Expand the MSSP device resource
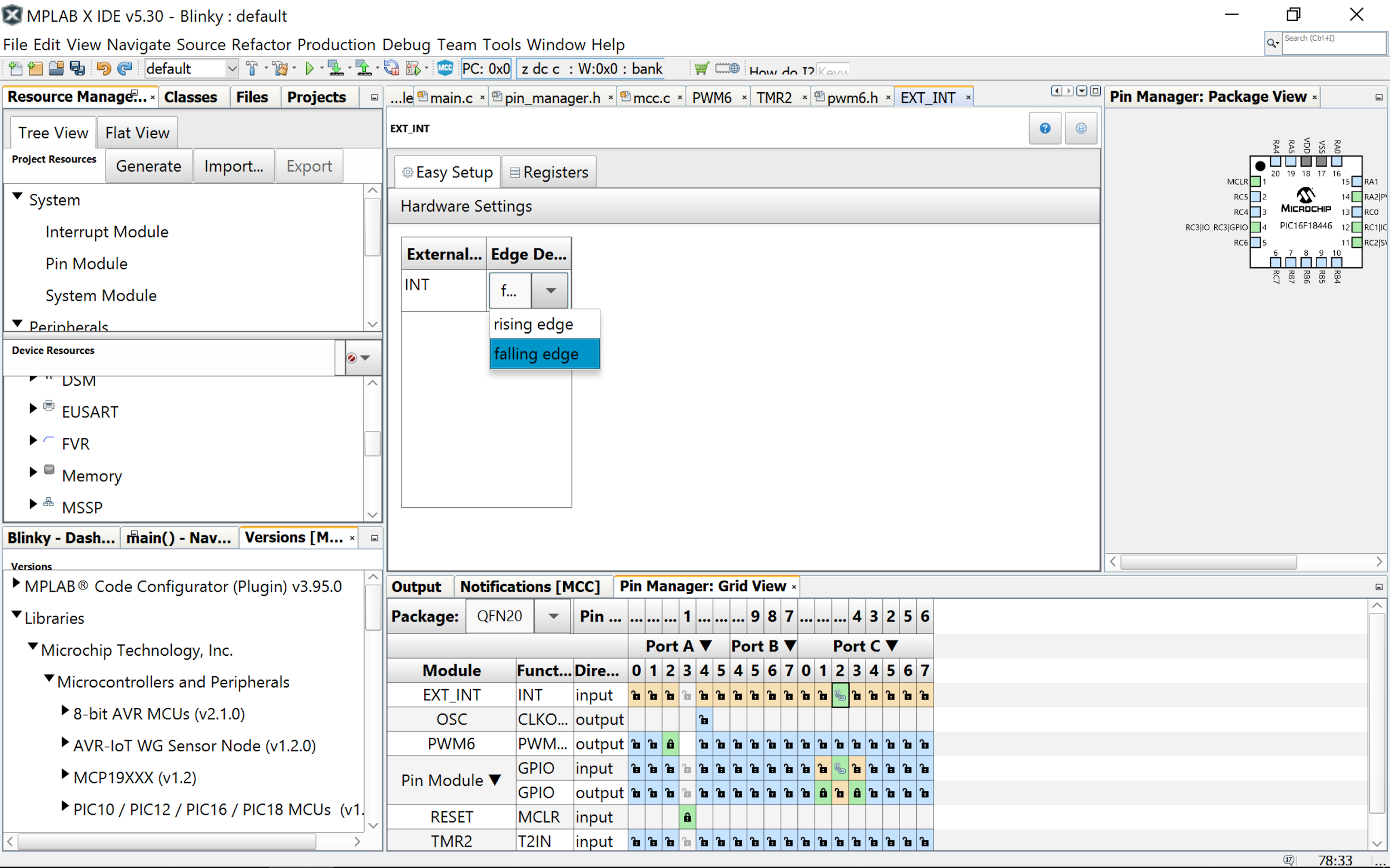1390x868 pixels. pos(33,504)
